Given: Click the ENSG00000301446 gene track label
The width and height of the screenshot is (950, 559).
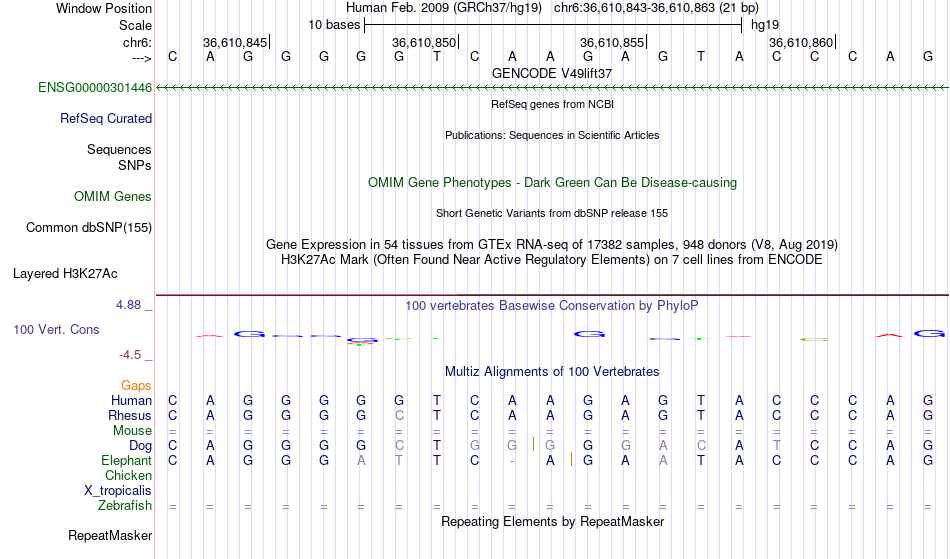Looking at the screenshot, I should pos(95,88).
